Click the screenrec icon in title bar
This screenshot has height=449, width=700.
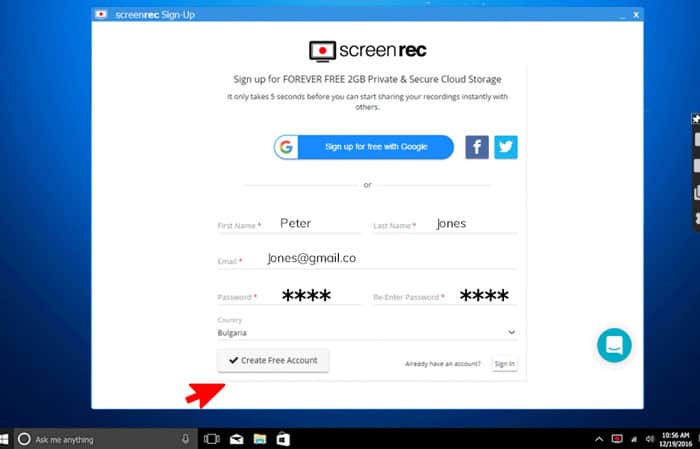(101, 14)
